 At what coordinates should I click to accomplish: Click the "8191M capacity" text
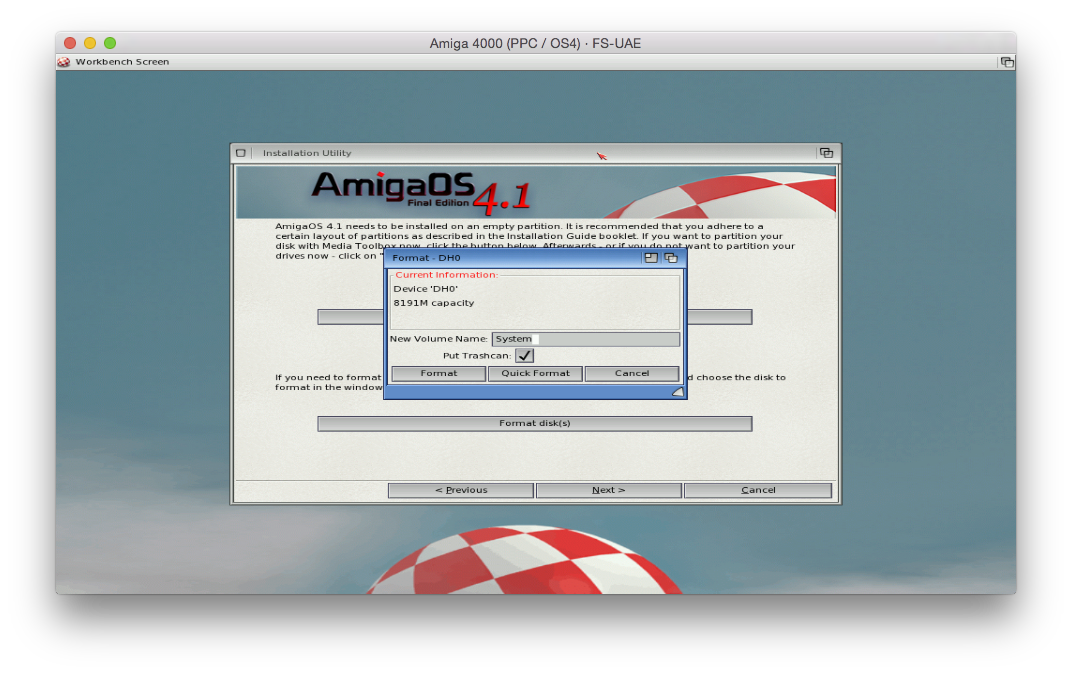click(433, 303)
